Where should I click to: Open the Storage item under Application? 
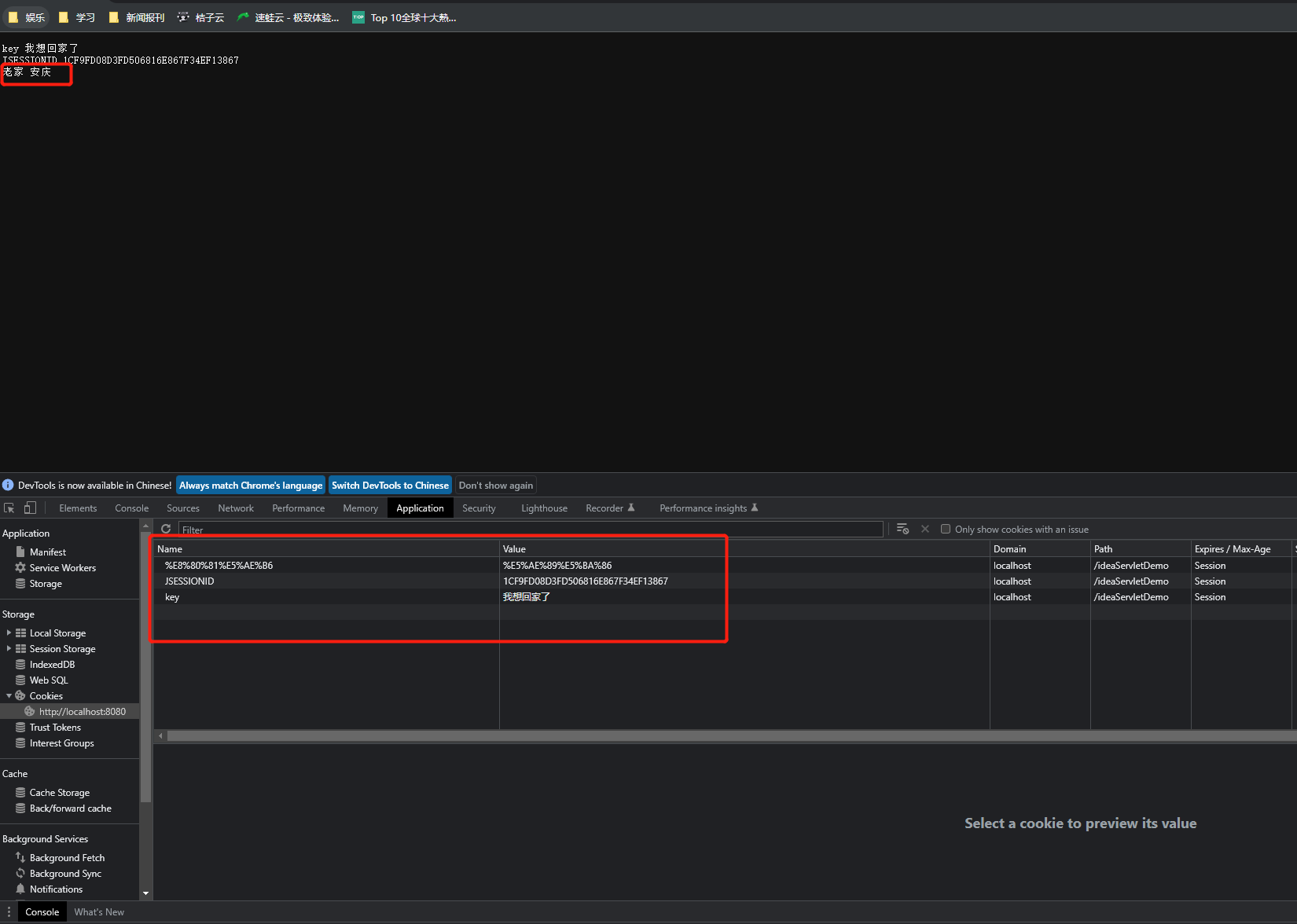[46, 584]
